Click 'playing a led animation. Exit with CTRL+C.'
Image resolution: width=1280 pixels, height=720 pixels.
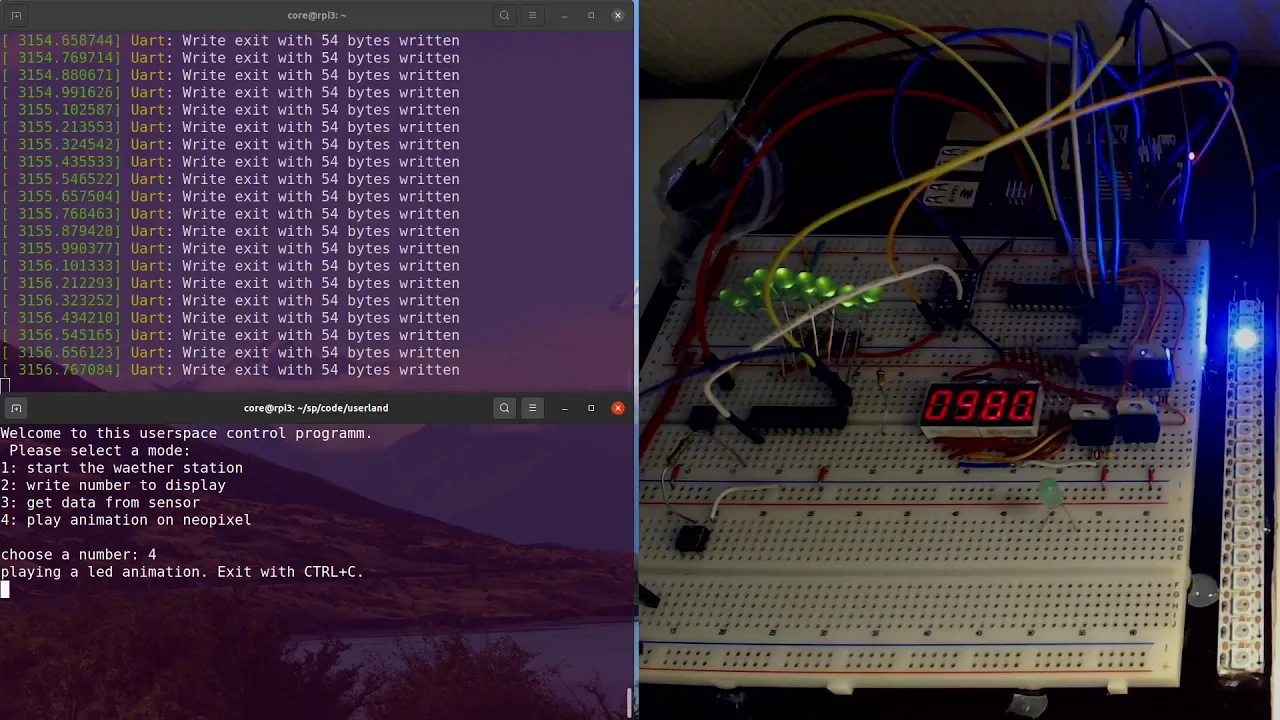(x=182, y=572)
